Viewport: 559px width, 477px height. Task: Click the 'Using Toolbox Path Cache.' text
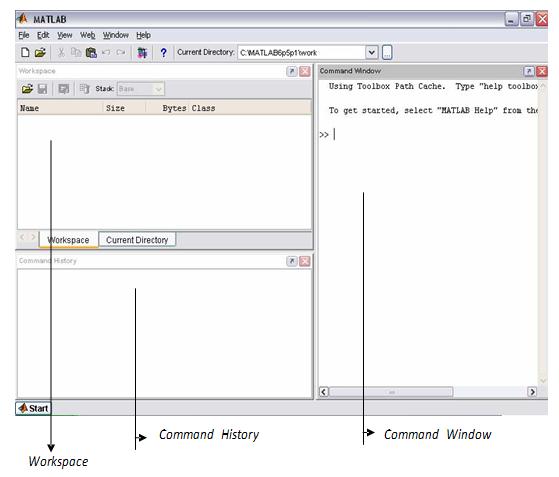pyautogui.click(x=387, y=86)
